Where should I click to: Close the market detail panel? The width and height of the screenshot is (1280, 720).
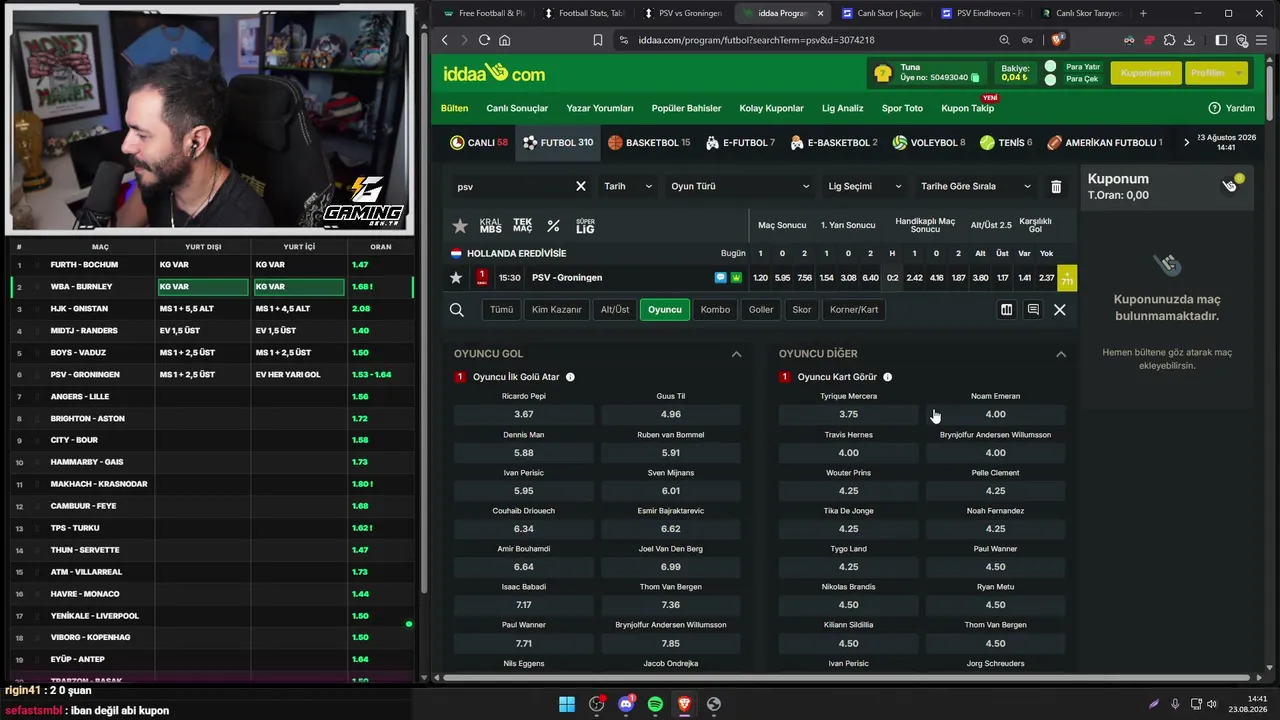pos(1060,310)
